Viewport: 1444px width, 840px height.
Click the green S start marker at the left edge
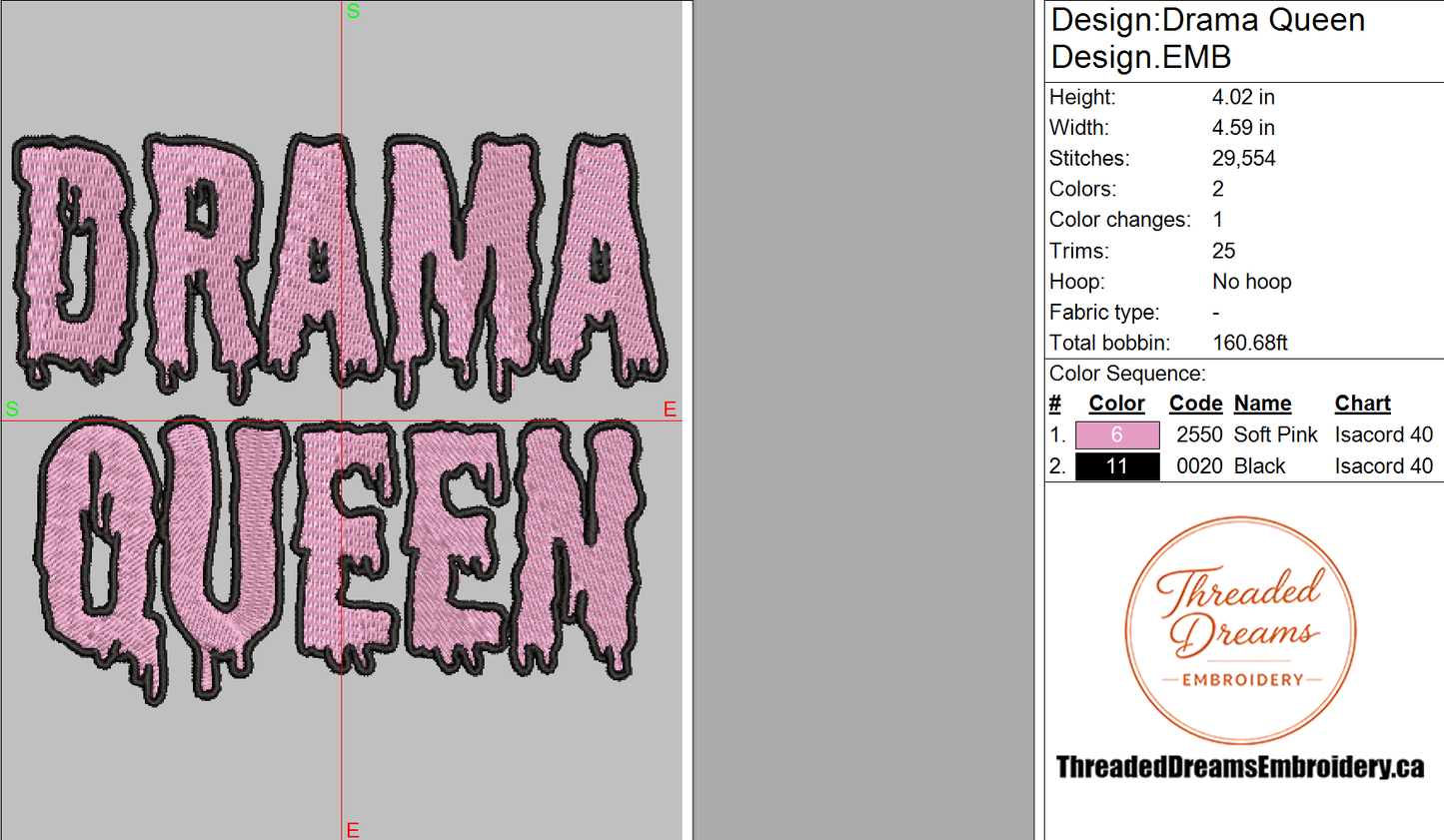[x=12, y=410]
